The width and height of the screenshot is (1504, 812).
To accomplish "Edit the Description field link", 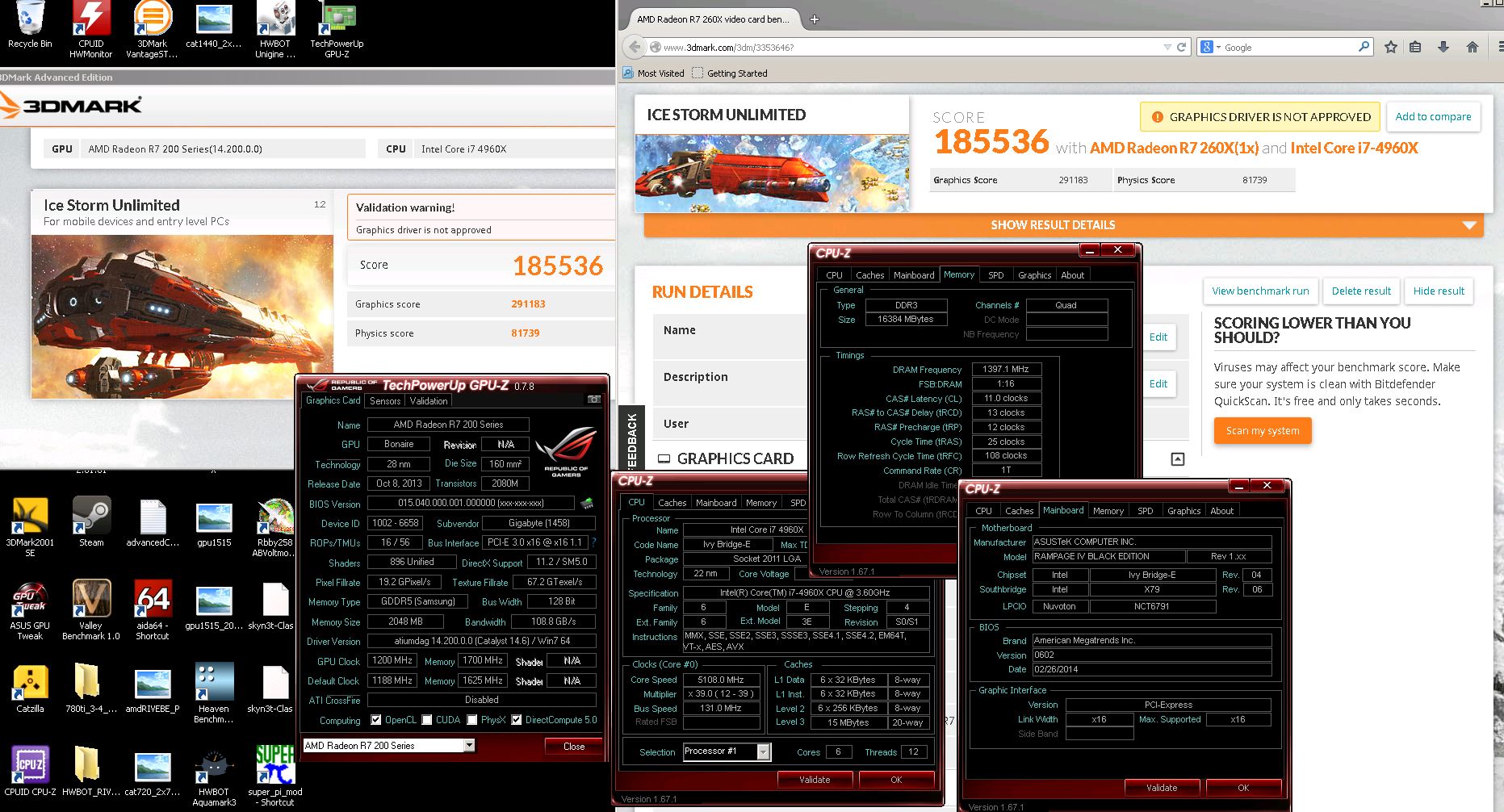I will 1158,384.
